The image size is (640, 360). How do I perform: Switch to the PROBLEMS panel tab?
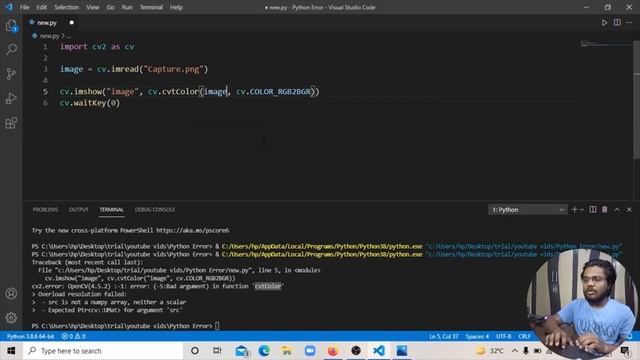tap(45, 209)
